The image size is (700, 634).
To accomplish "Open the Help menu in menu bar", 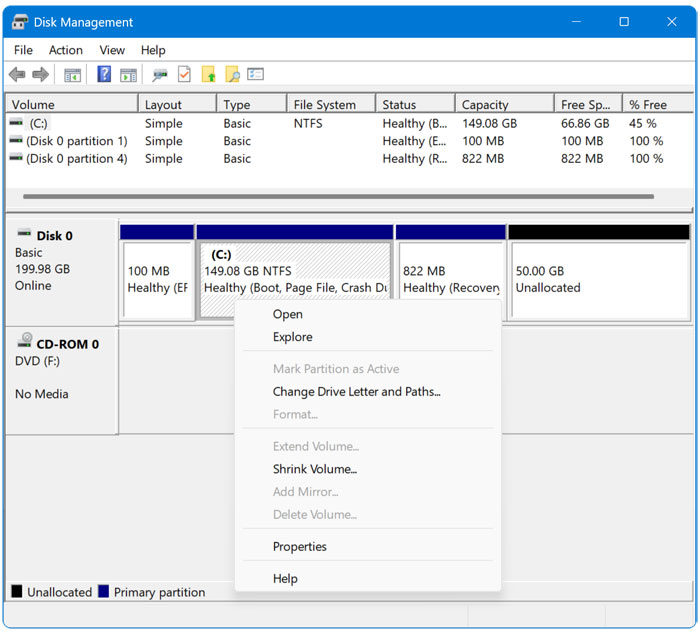I will coord(153,50).
